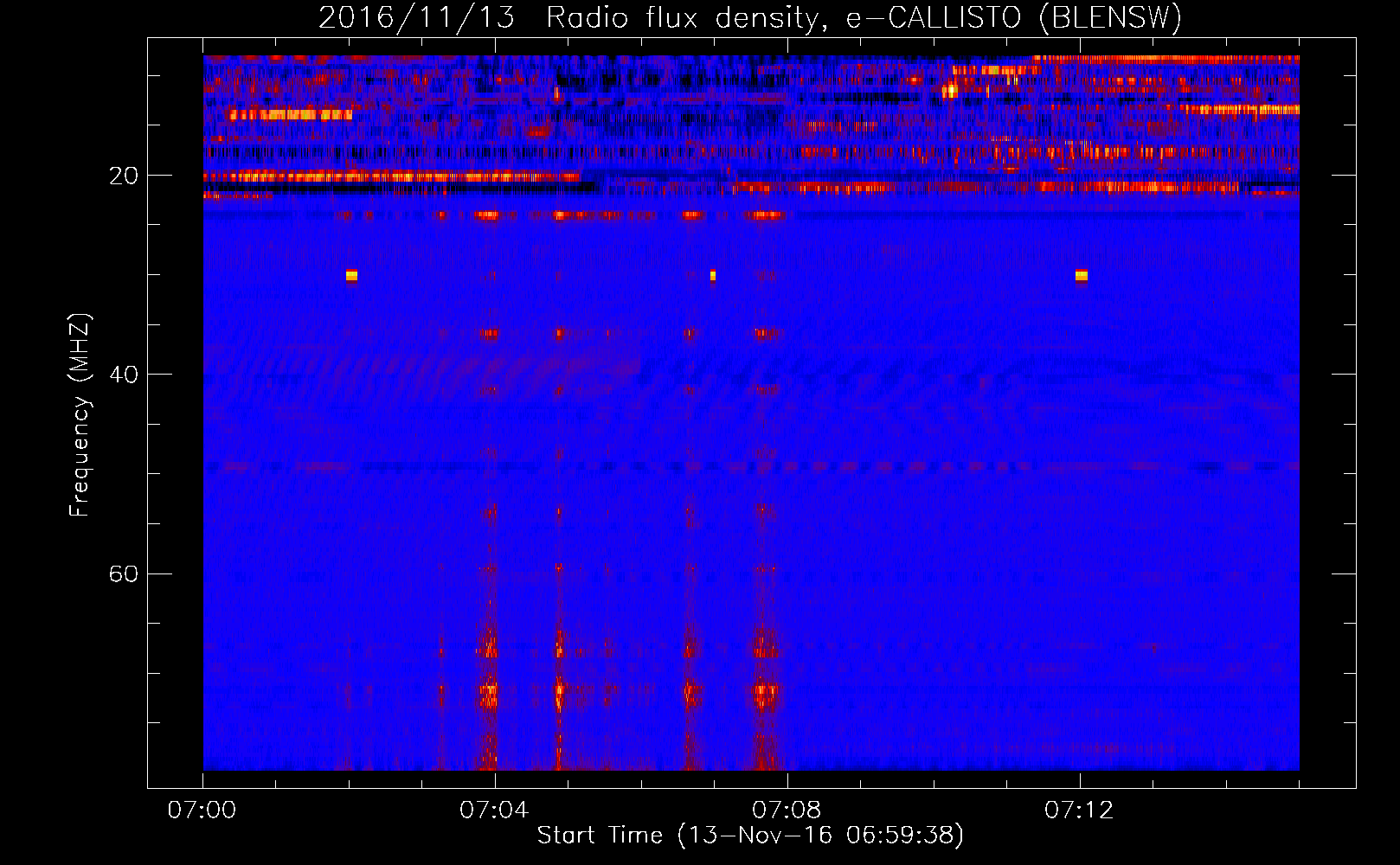Click the yellow marker near 30 MHz at 07:07
This screenshot has width=1400, height=865.
pos(713,276)
